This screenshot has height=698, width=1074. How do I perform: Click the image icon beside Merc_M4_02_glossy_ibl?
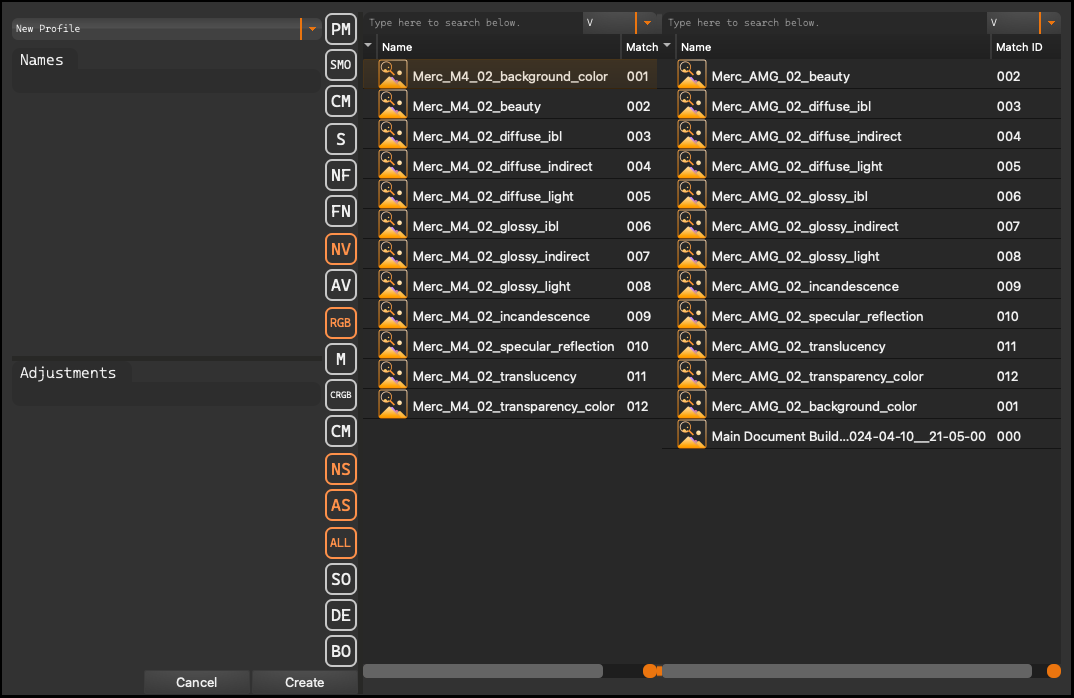coord(392,226)
